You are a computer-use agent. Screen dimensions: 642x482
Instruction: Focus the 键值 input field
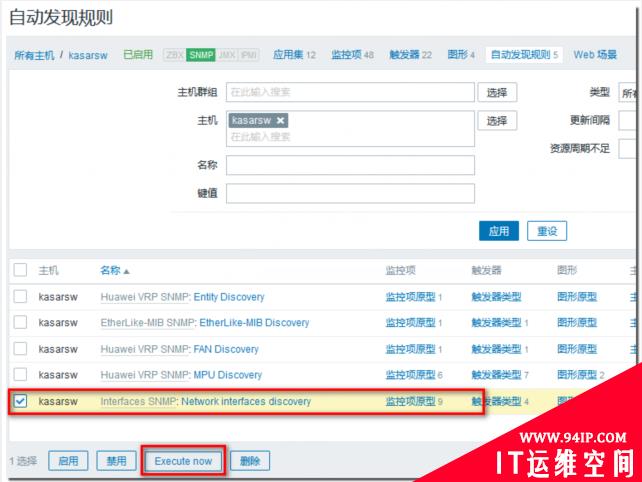coord(350,193)
